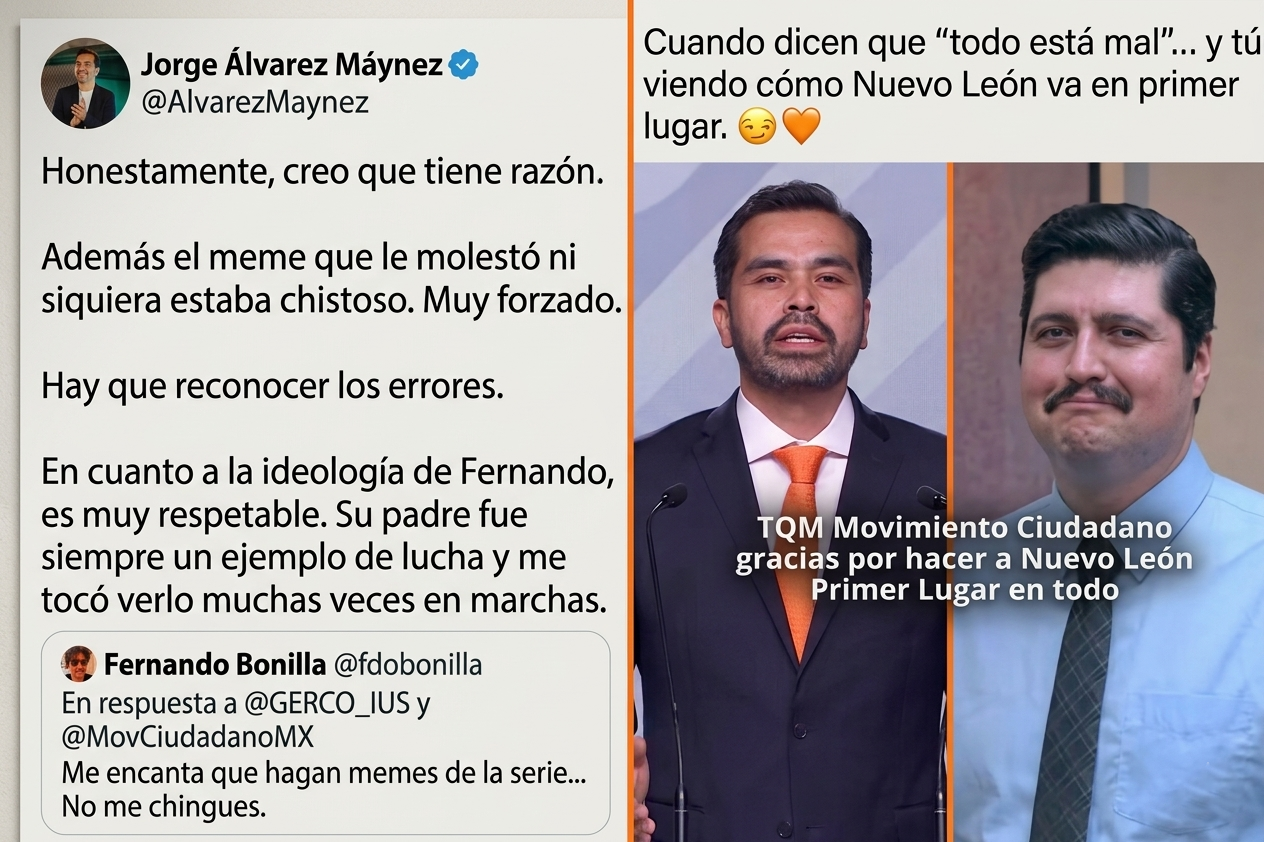Click the podium microphone in the left panel
1264x842 pixels.
pyautogui.click(x=668, y=496)
